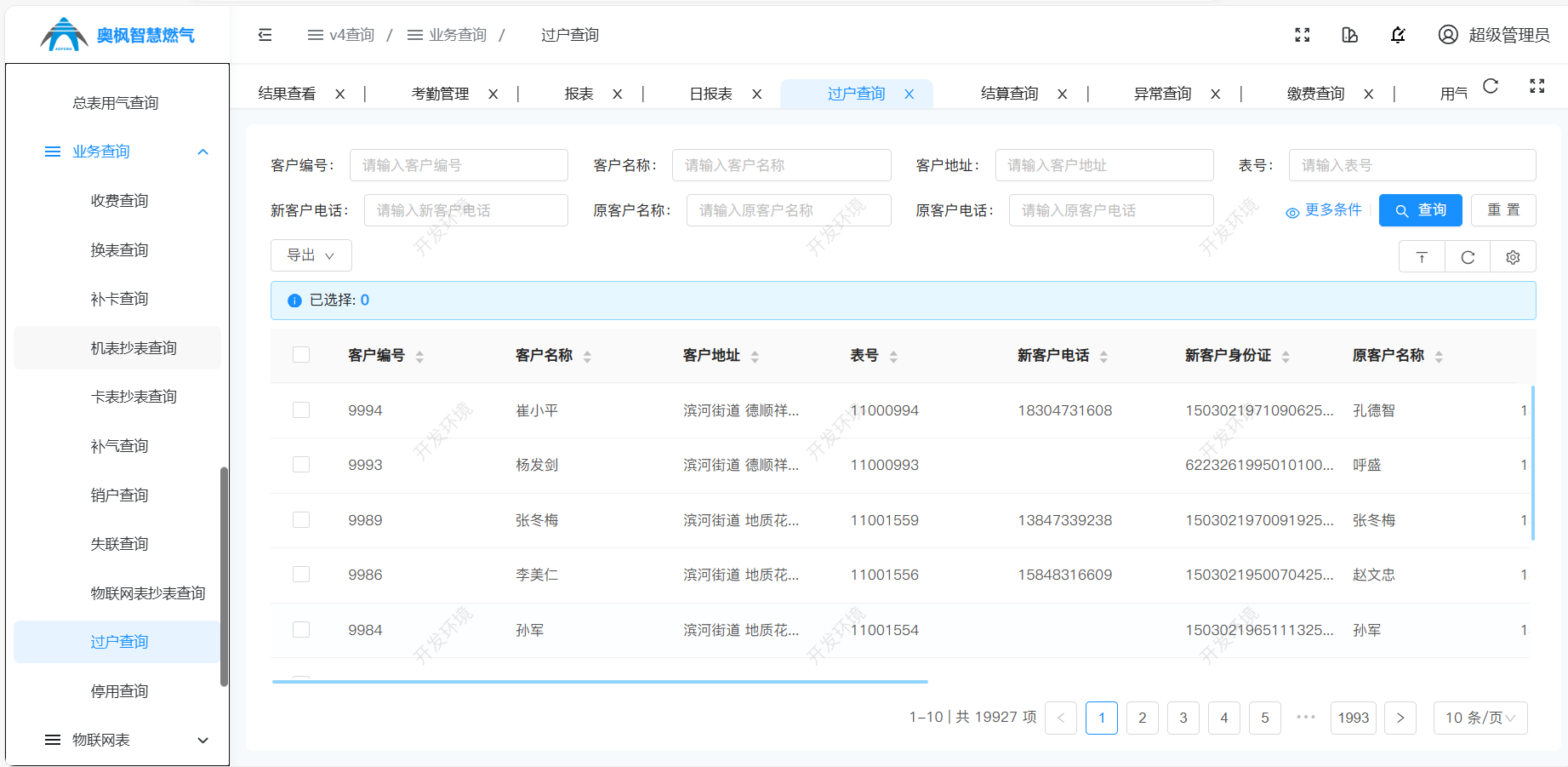1568x767 pixels.
Task: Open the 10 条/页 page size dropdown
Action: click(1480, 718)
